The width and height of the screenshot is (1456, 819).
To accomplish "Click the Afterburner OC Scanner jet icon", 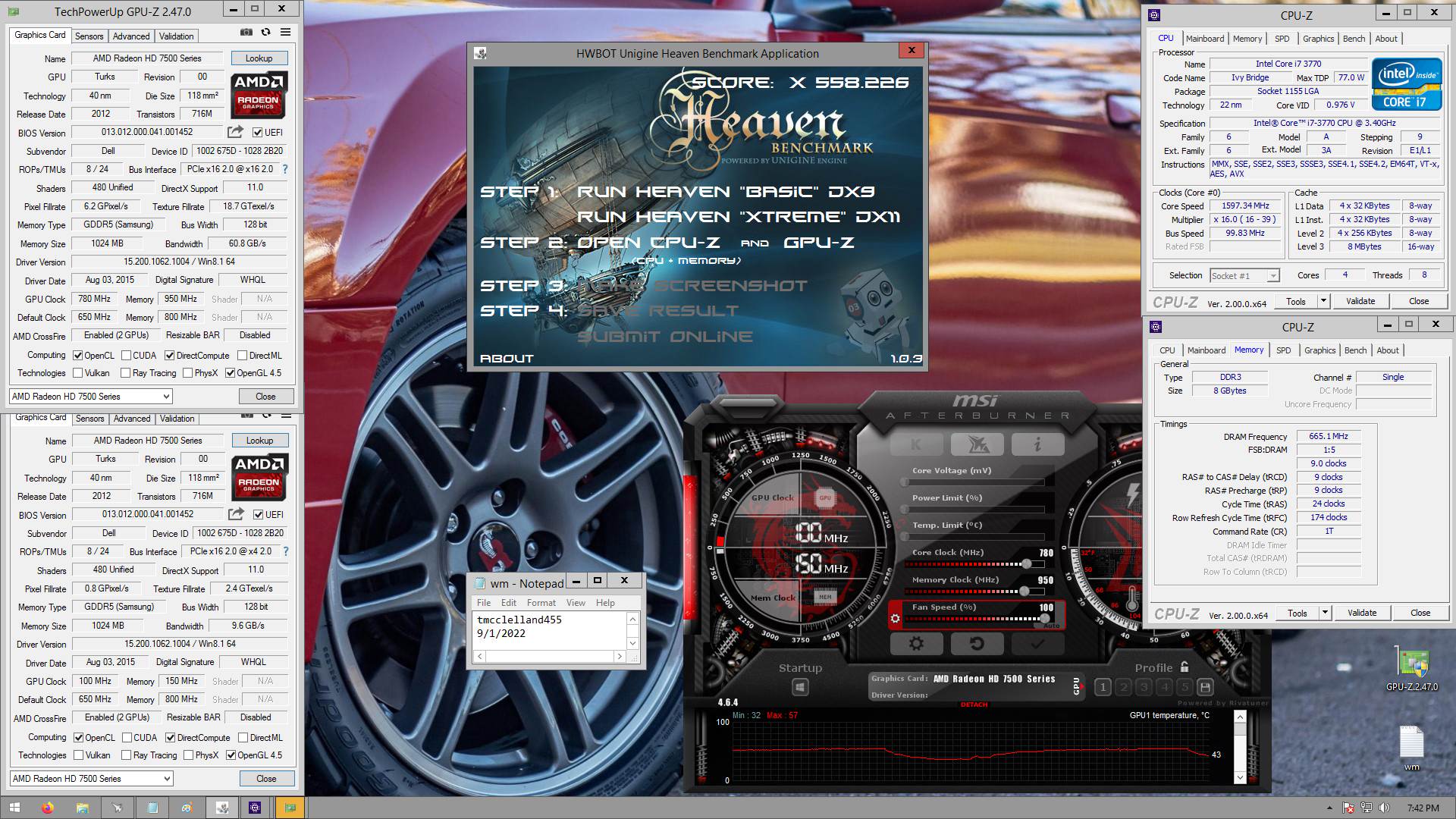I will [x=977, y=444].
